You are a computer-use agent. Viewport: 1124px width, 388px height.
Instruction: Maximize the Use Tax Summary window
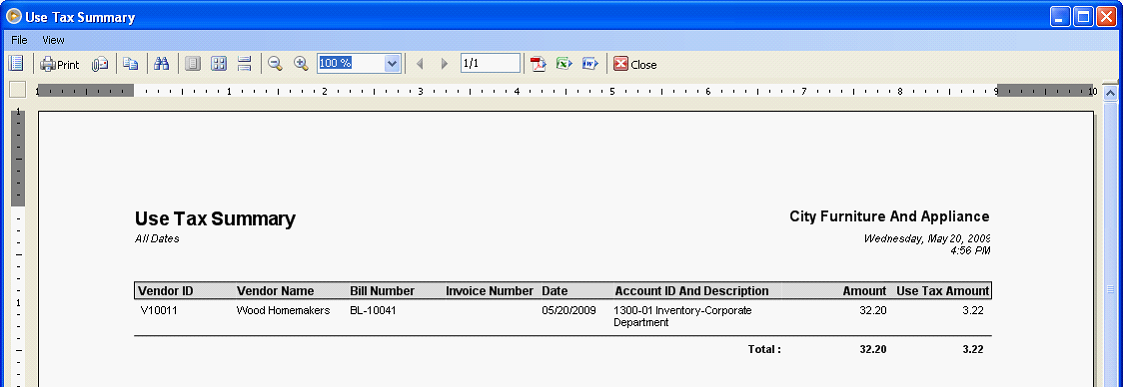[x=1083, y=16]
